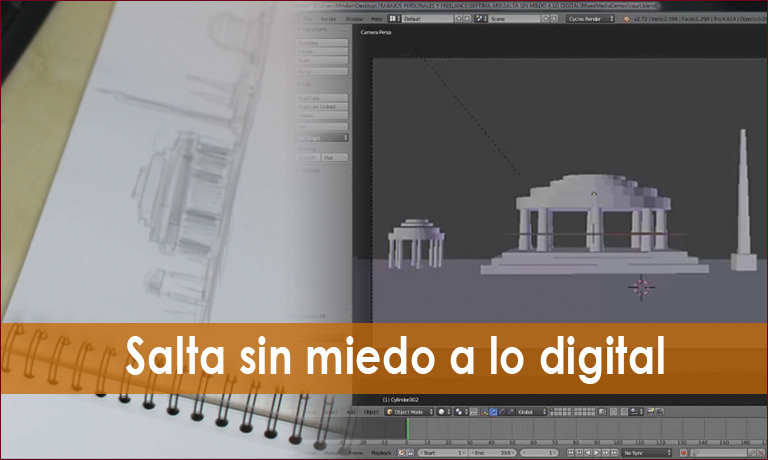Viewport: 768px width, 460px height.
Task: Open the Window menu
Action: coord(354,19)
